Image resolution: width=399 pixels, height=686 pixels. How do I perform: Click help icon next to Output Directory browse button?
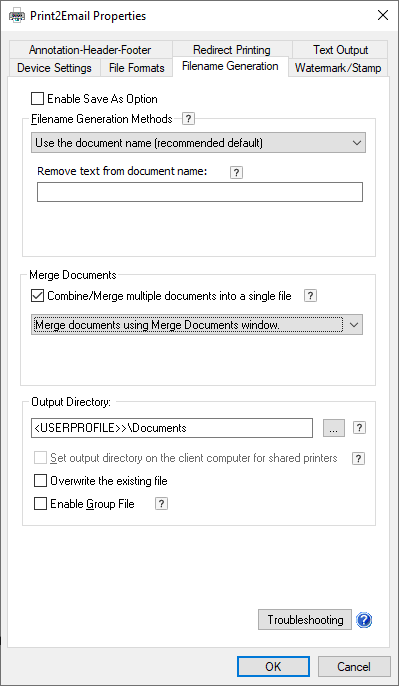coord(359,428)
